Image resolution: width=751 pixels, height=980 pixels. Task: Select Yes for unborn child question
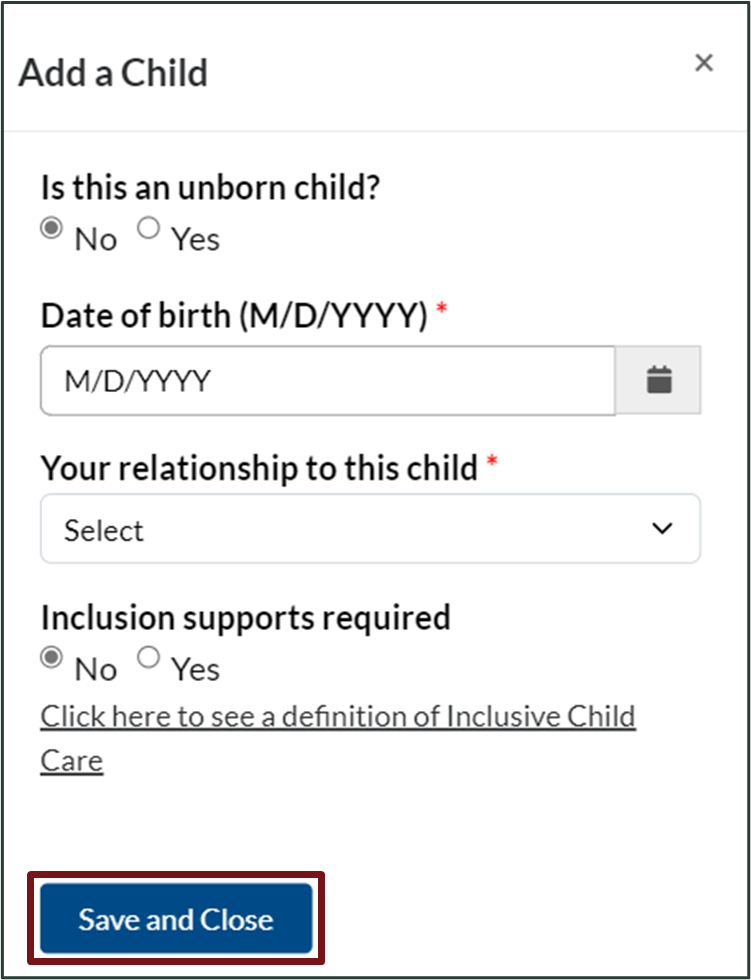[x=148, y=229]
